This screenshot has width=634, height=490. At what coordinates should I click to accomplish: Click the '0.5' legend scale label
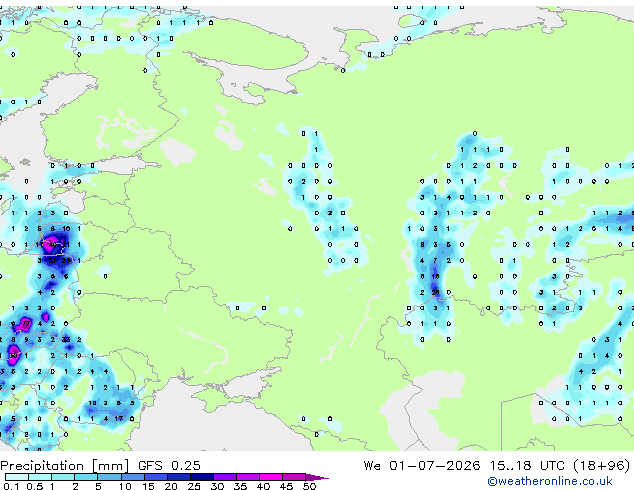click(x=34, y=486)
